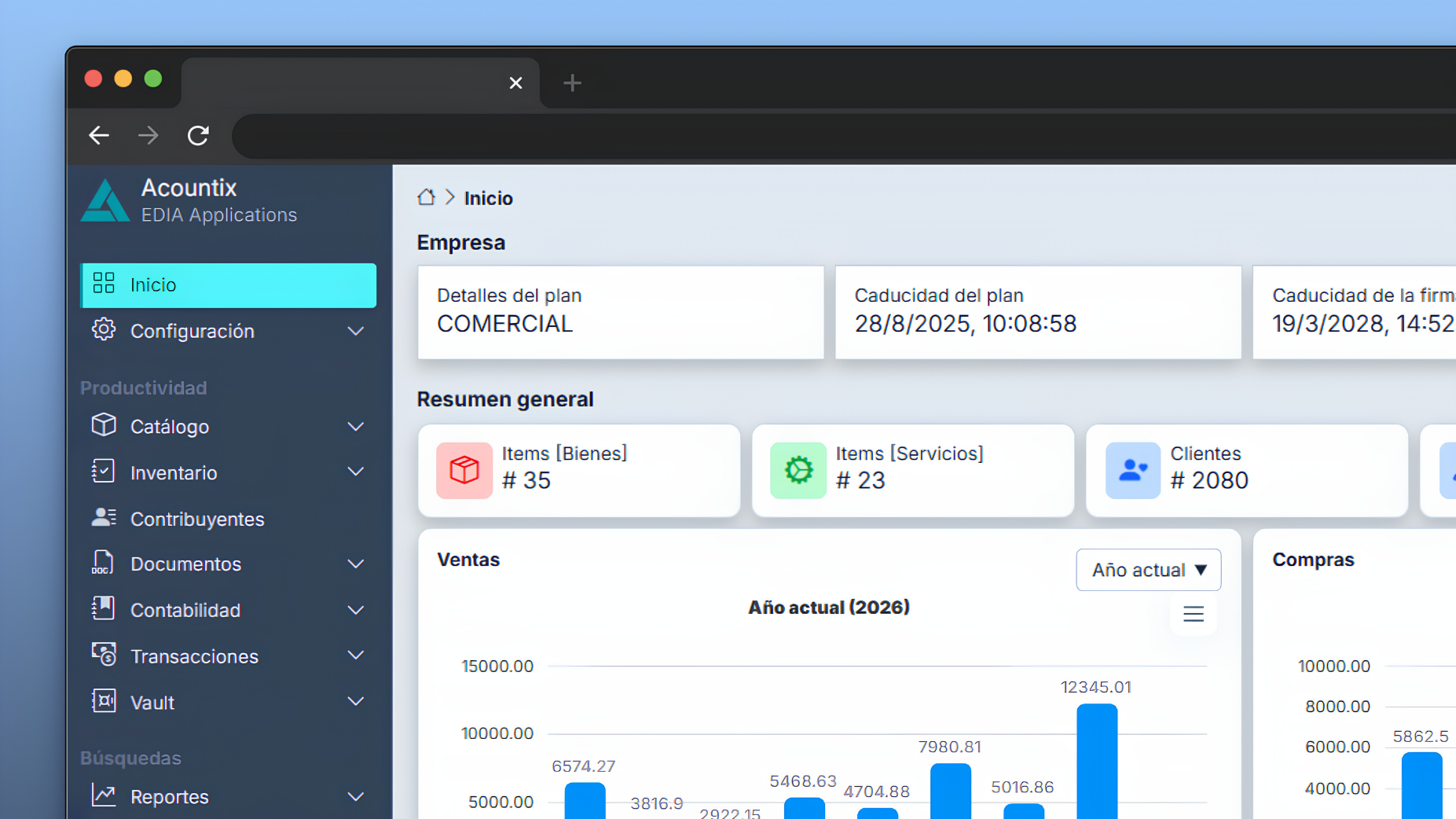Click the Compras chart title

click(1313, 560)
